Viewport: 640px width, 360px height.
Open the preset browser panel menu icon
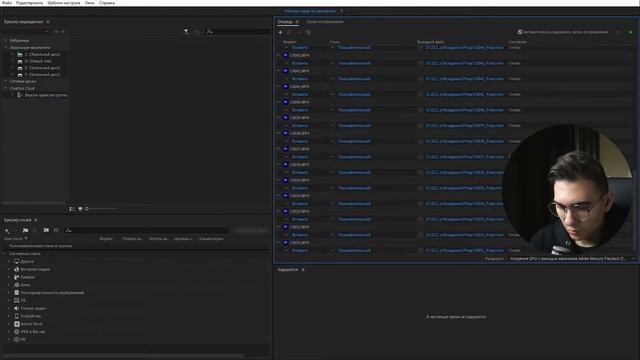pos(36,220)
